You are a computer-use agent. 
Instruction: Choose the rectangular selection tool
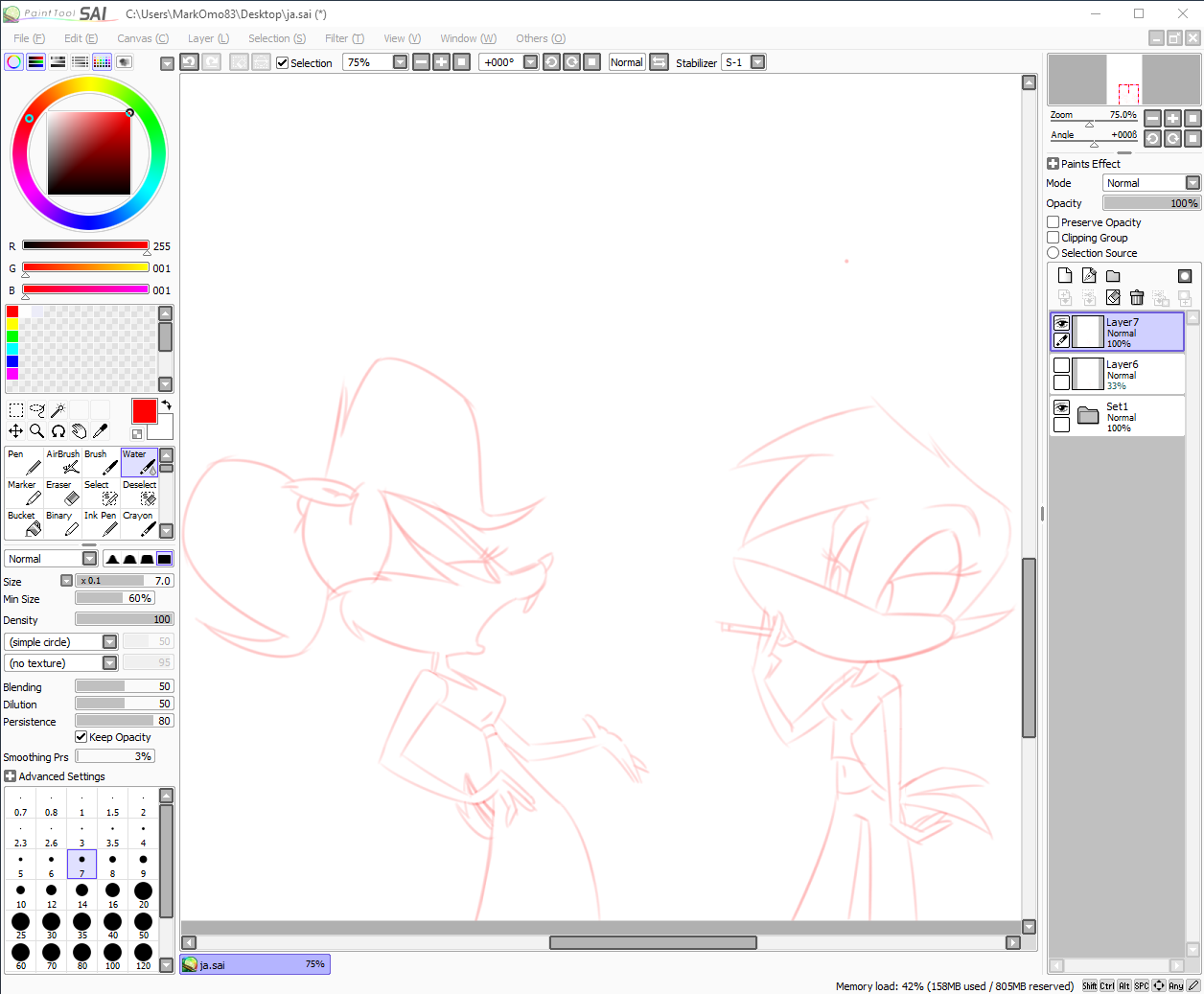(16, 410)
